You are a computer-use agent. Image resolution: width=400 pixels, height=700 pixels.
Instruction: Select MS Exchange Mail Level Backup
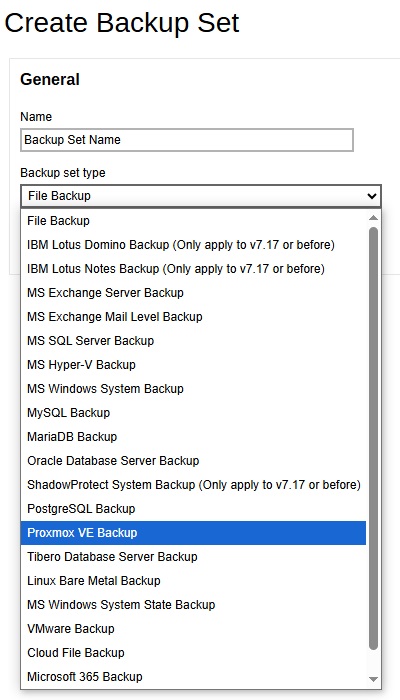click(193, 317)
